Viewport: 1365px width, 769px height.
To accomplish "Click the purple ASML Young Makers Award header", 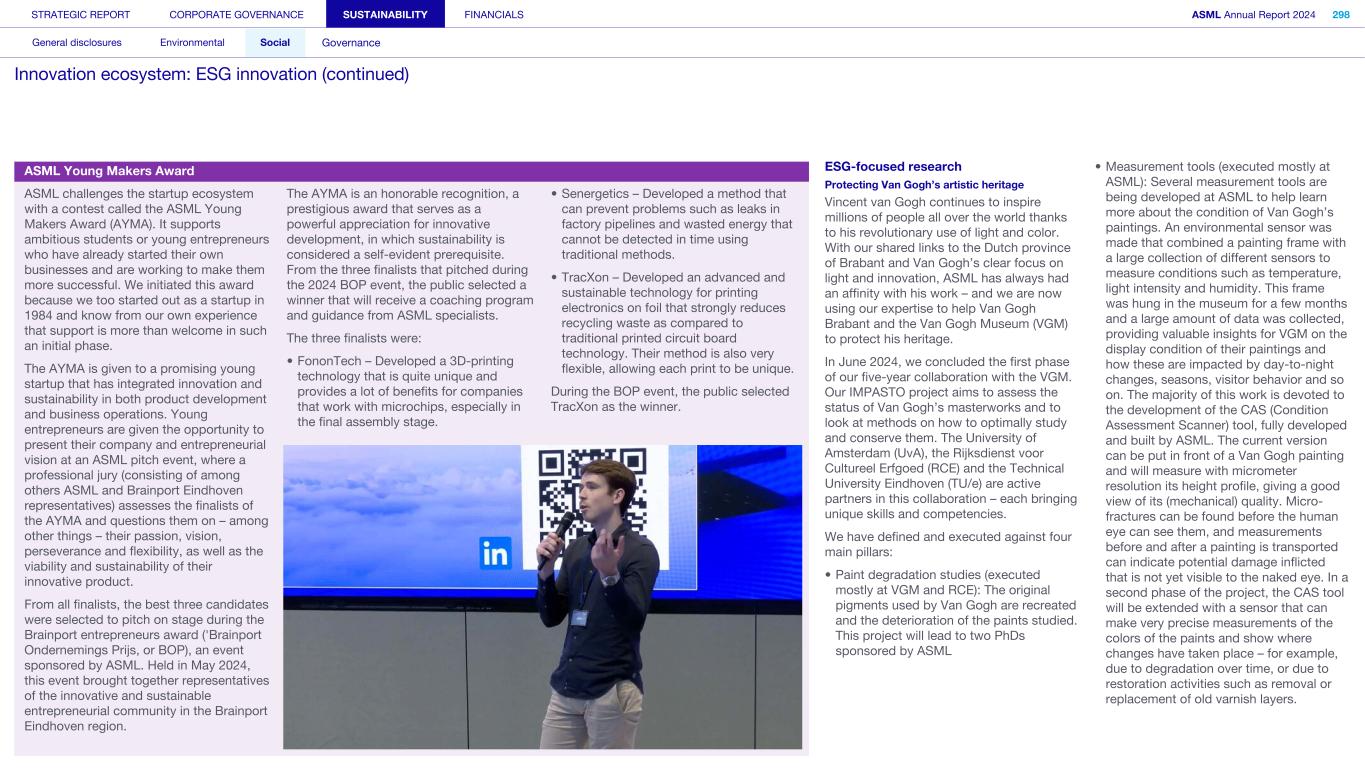I will coord(411,171).
